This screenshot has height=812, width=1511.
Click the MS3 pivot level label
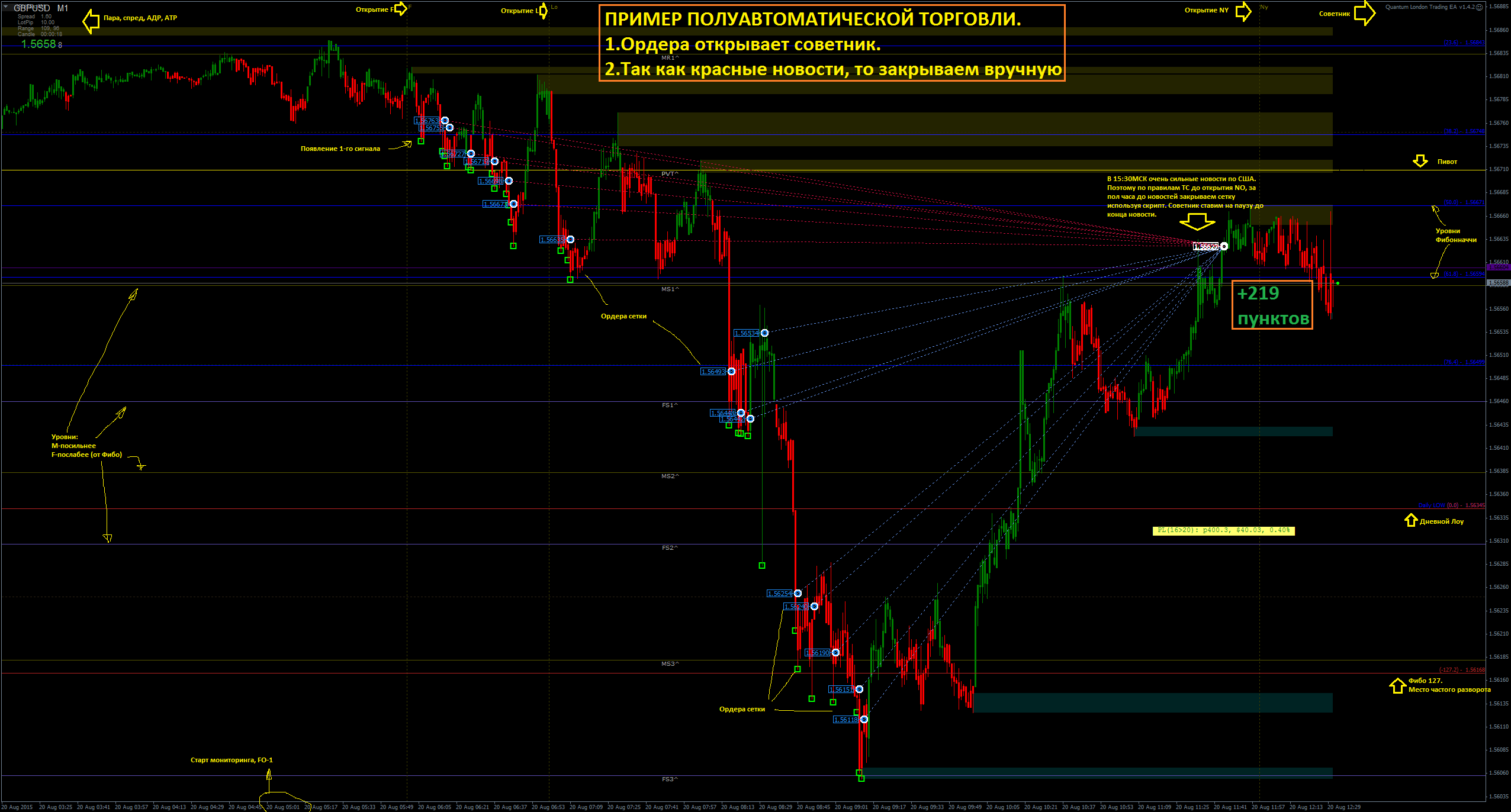[670, 664]
